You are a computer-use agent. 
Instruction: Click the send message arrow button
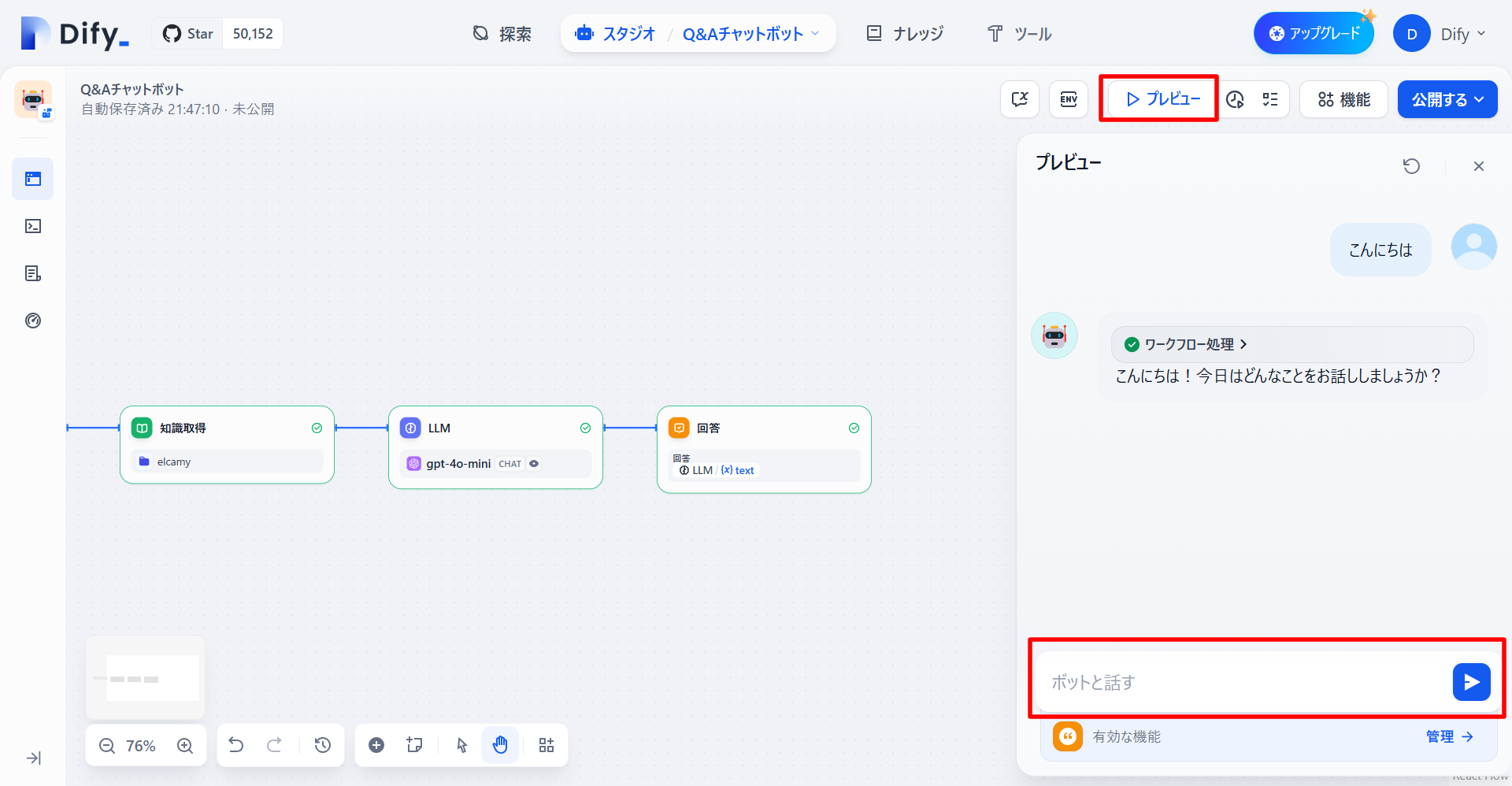[1471, 682]
